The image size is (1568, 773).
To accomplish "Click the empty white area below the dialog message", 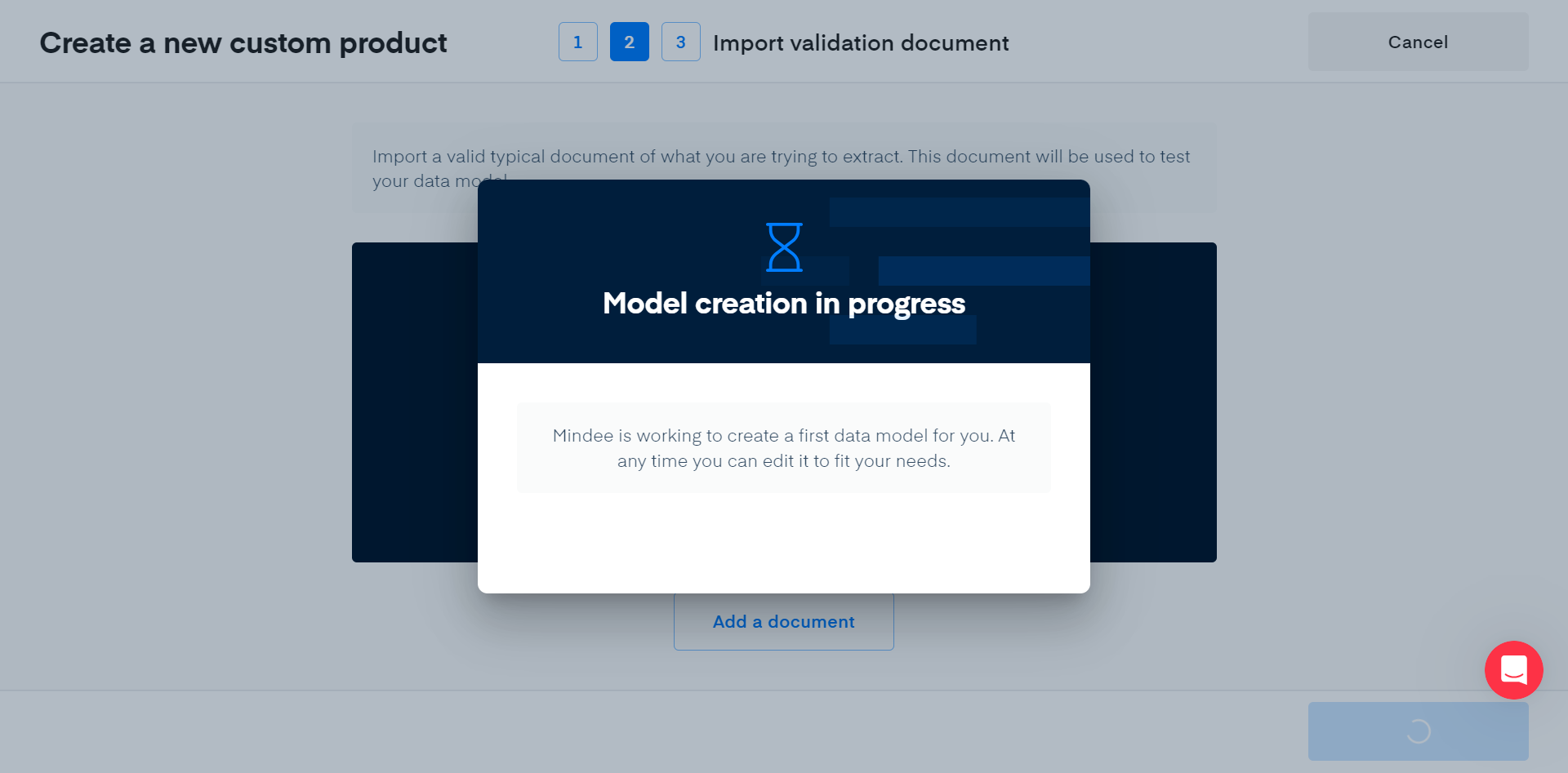I will point(784,543).
